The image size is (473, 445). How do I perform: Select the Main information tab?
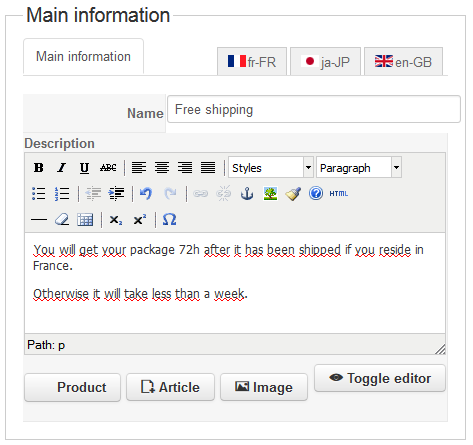pos(83,56)
